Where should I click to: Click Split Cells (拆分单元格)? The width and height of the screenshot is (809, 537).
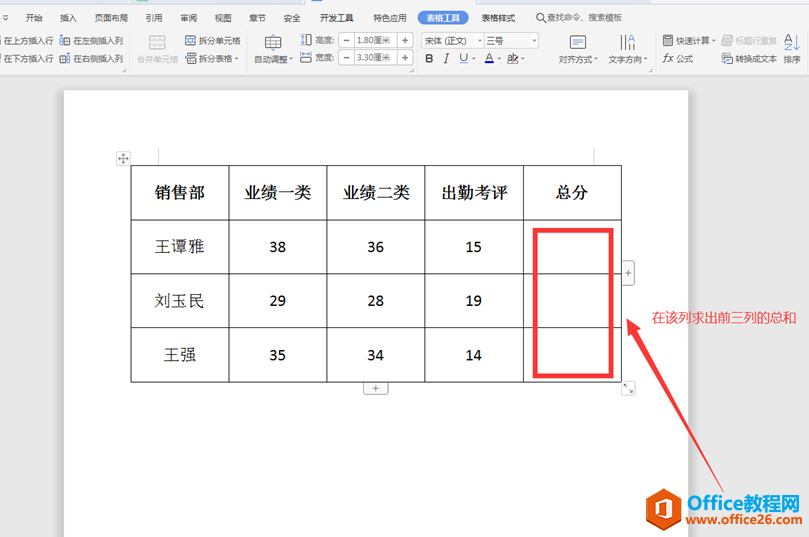click(x=213, y=40)
